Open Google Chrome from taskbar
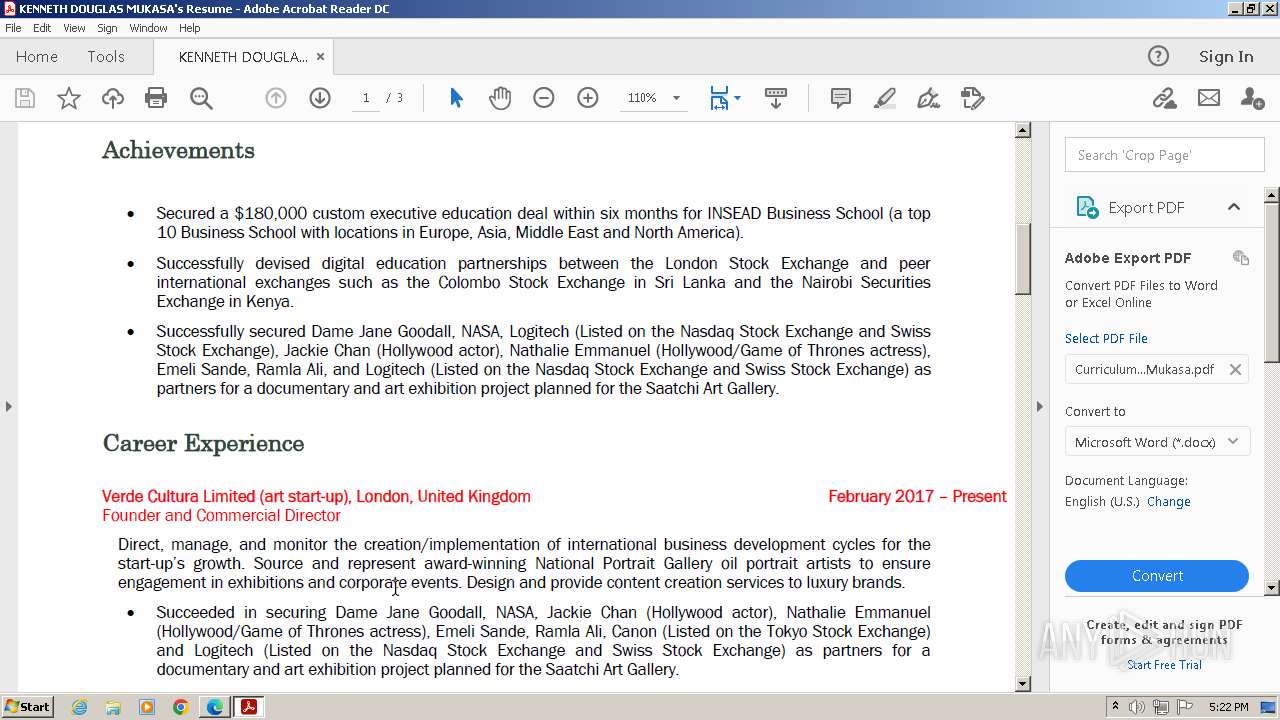 point(181,707)
